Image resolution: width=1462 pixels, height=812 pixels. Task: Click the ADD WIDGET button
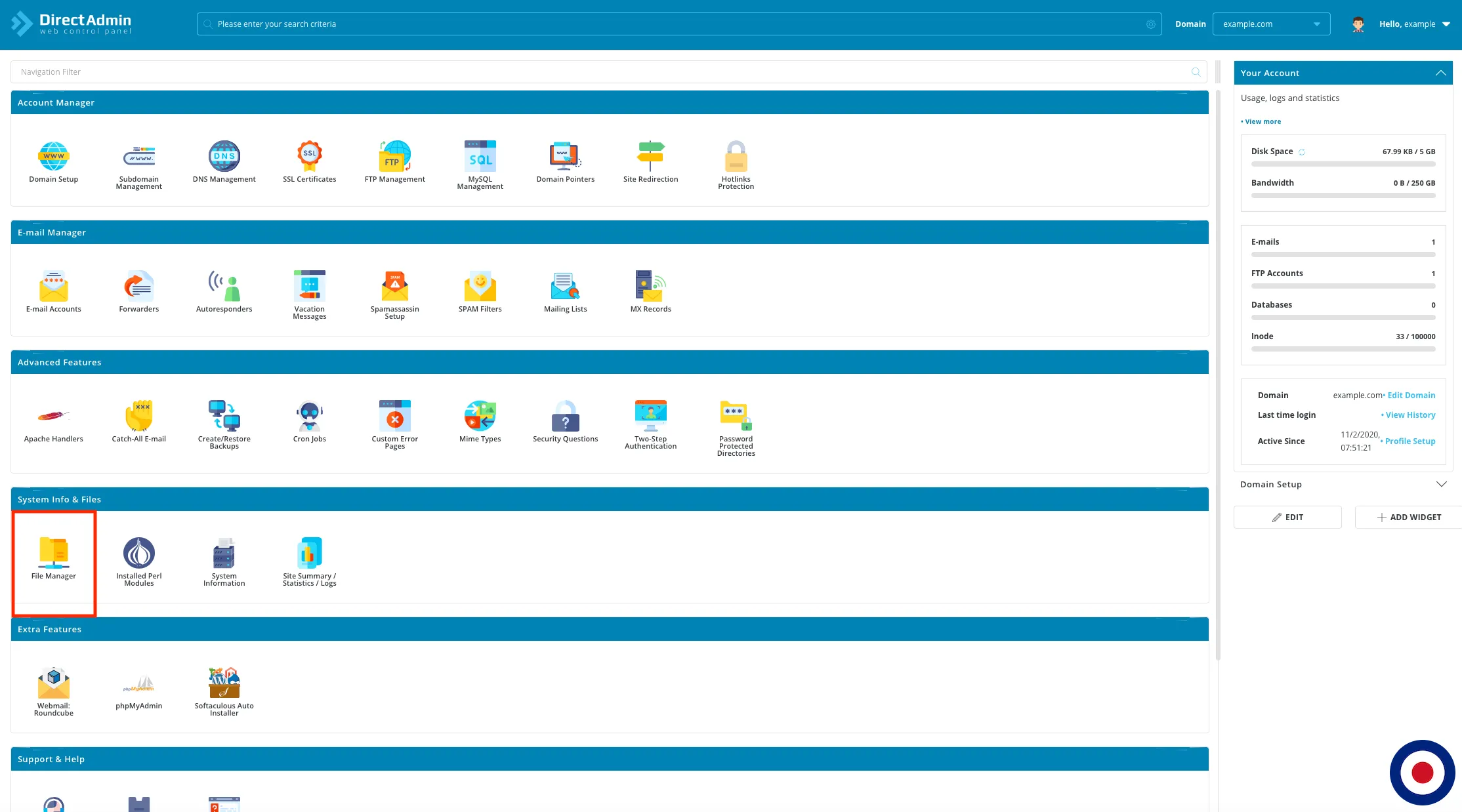coord(1409,517)
